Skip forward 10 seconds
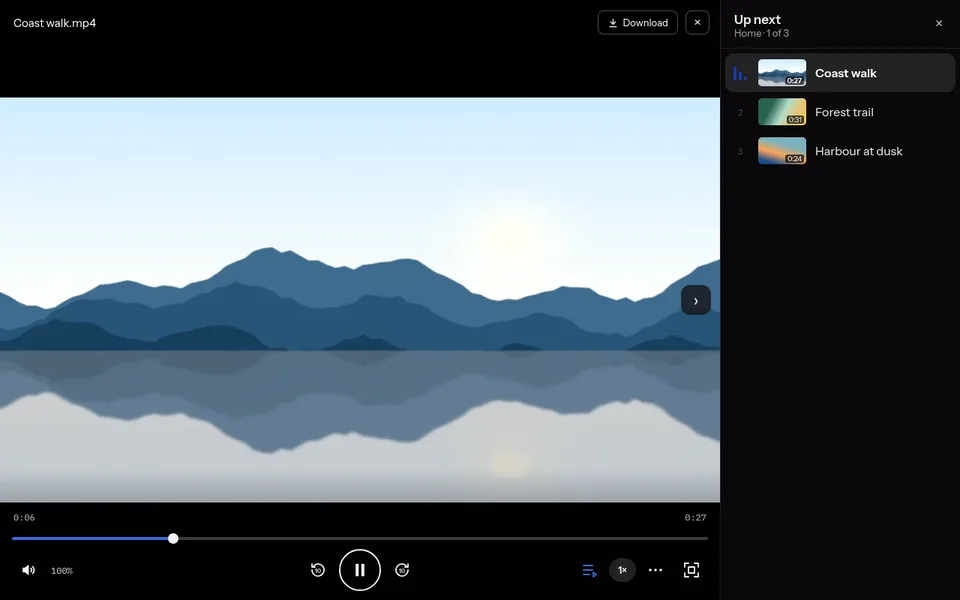 click(402, 570)
